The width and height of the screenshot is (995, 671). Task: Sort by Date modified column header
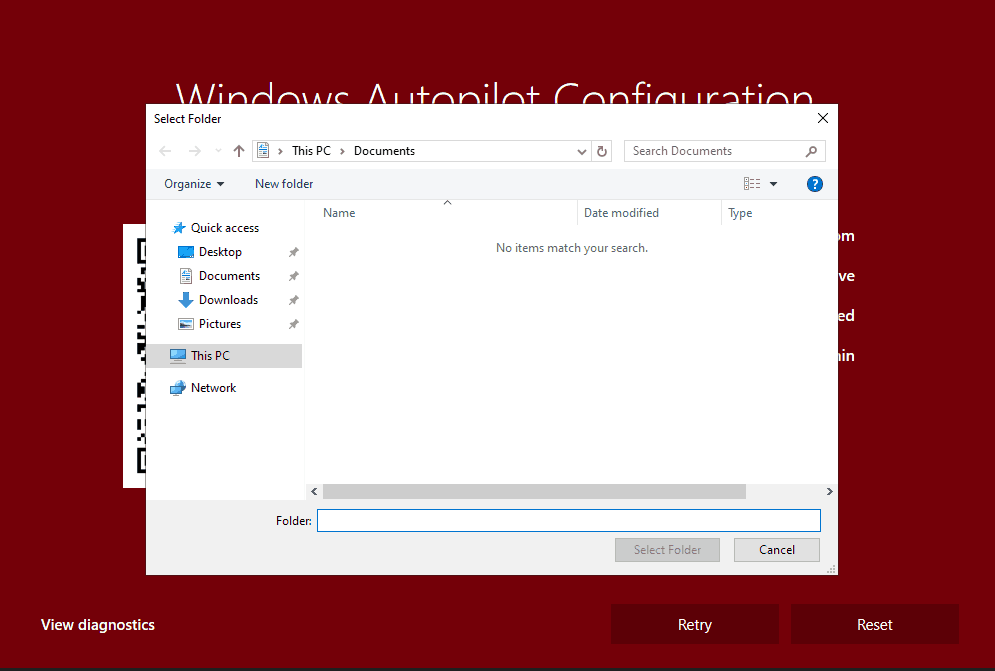click(x=621, y=213)
